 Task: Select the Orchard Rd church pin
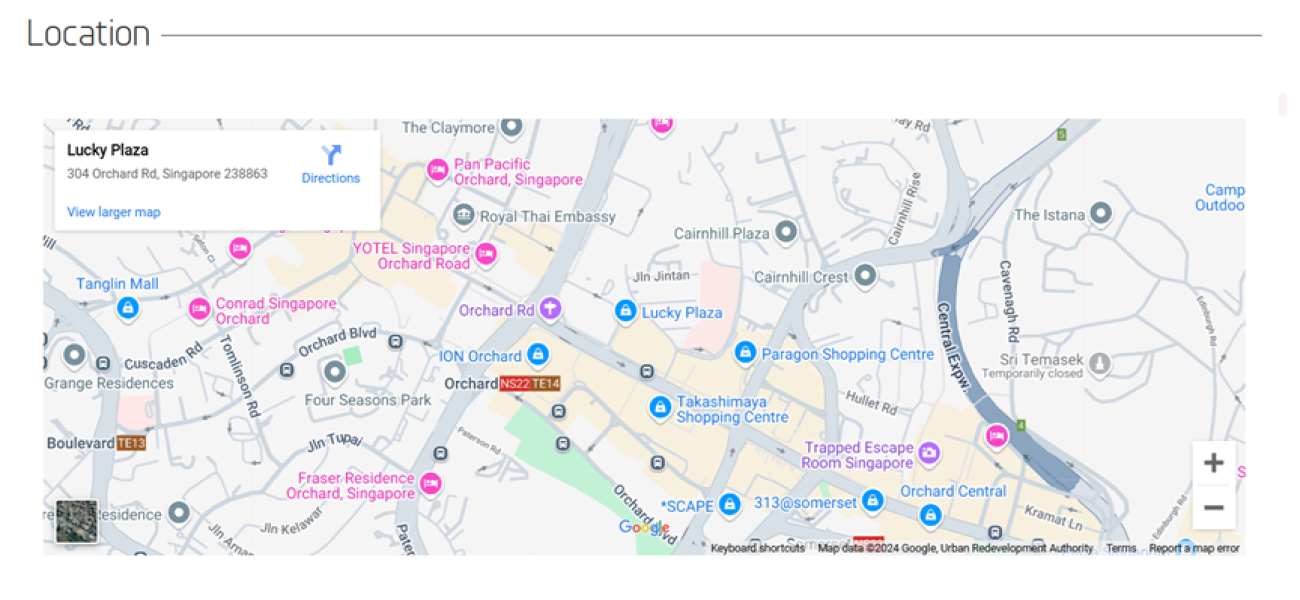coord(550,309)
